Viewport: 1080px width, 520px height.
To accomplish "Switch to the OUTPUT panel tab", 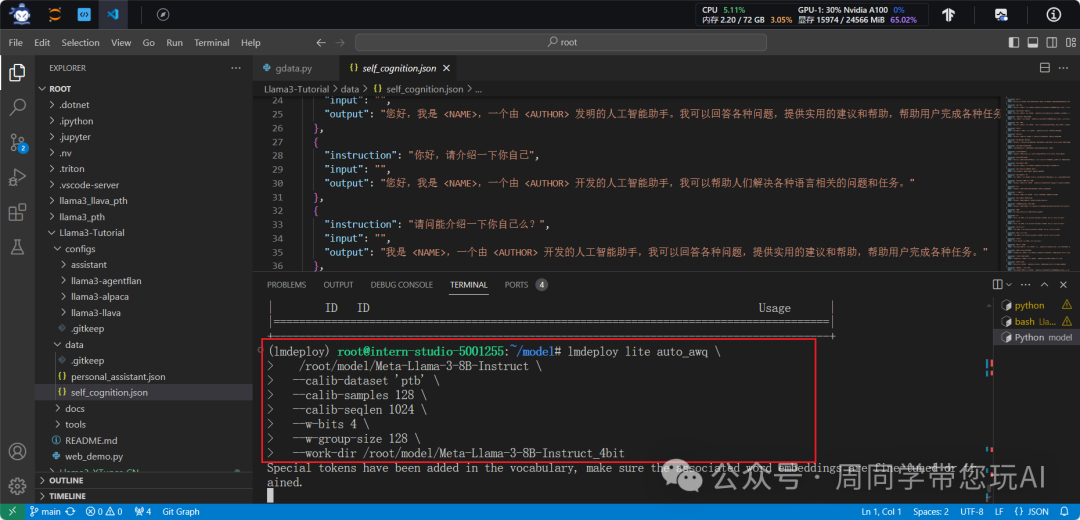I will 338,284.
